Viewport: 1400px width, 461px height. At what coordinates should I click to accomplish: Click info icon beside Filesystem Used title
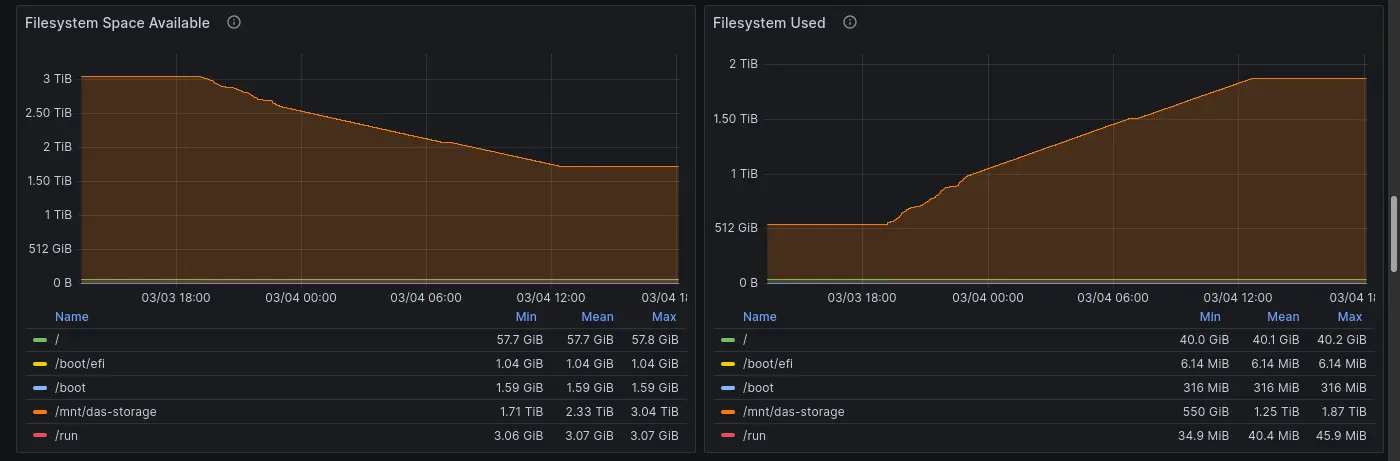(850, 23)
